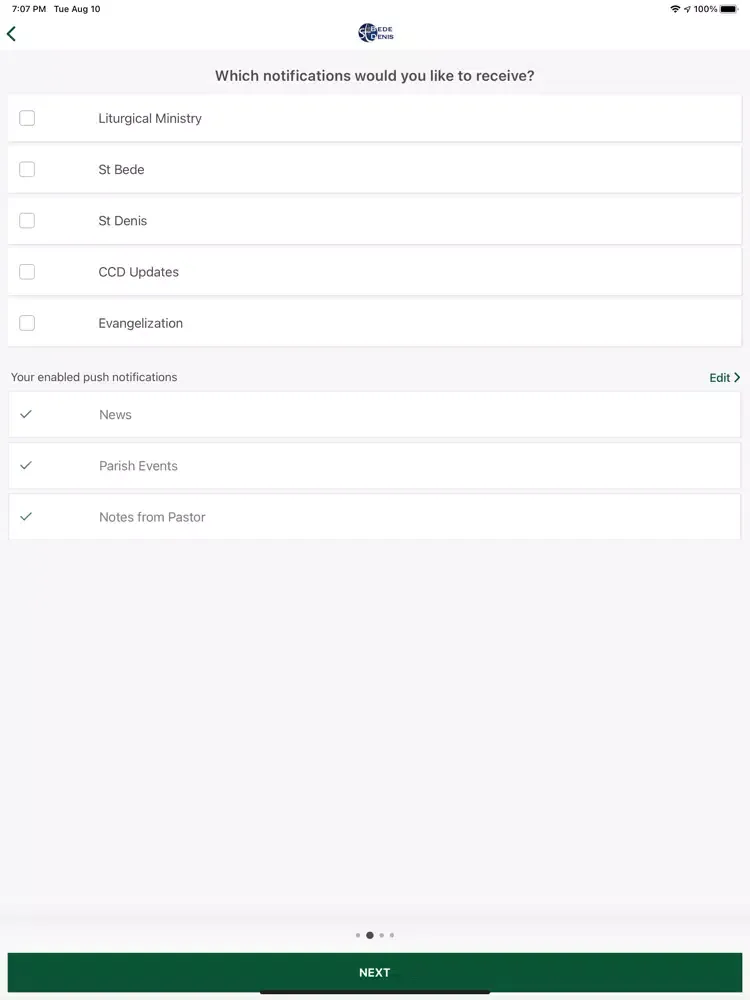
Task: Select the Notes from Pastor row
Action: pos(375,517)
